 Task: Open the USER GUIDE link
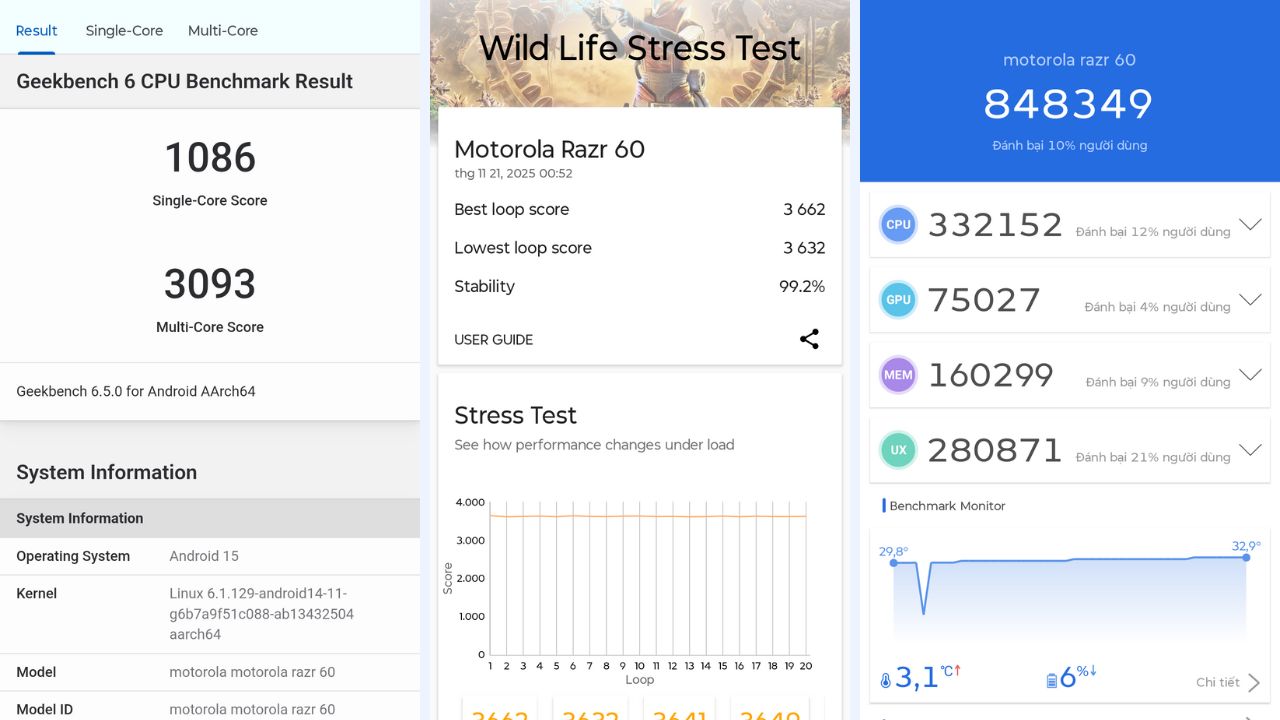(x=493, y=340)
